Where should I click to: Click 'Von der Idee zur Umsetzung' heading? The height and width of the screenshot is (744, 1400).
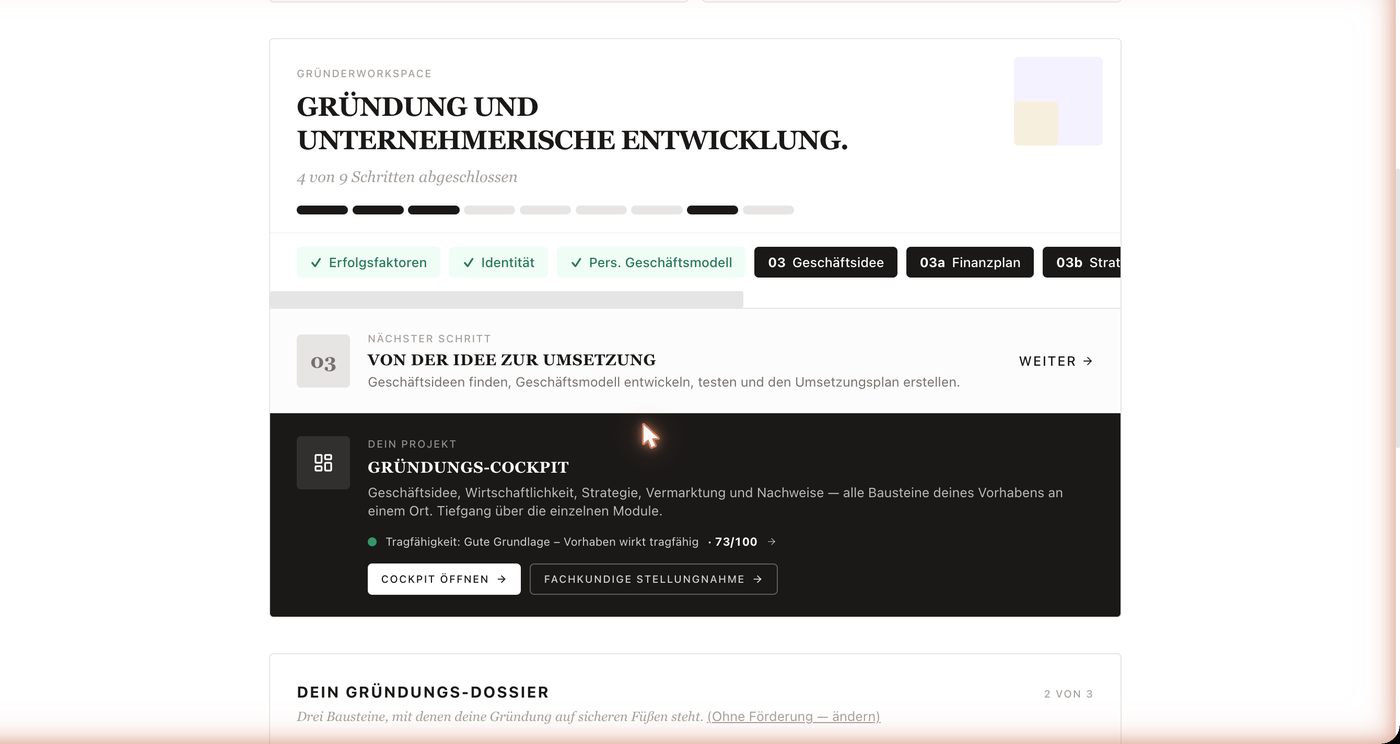pyautogui.click(x=512, y=360)
